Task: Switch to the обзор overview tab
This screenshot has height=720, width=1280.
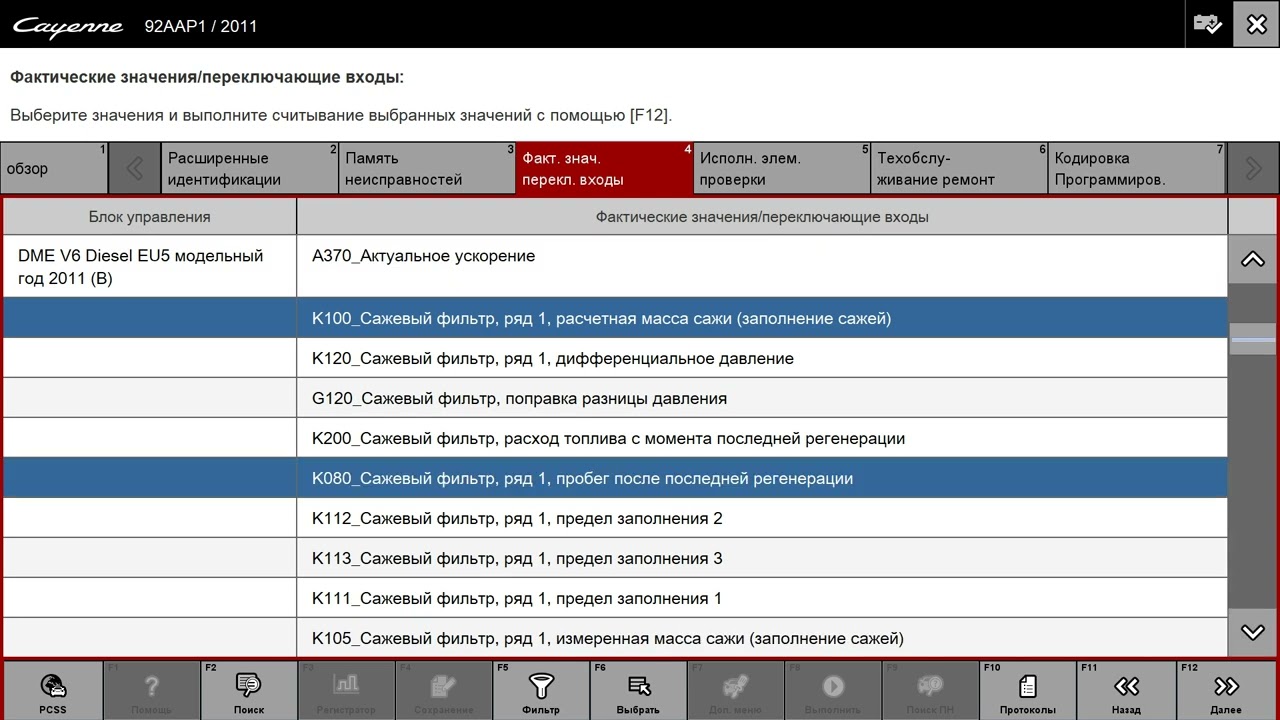Action: click(54, 168)
